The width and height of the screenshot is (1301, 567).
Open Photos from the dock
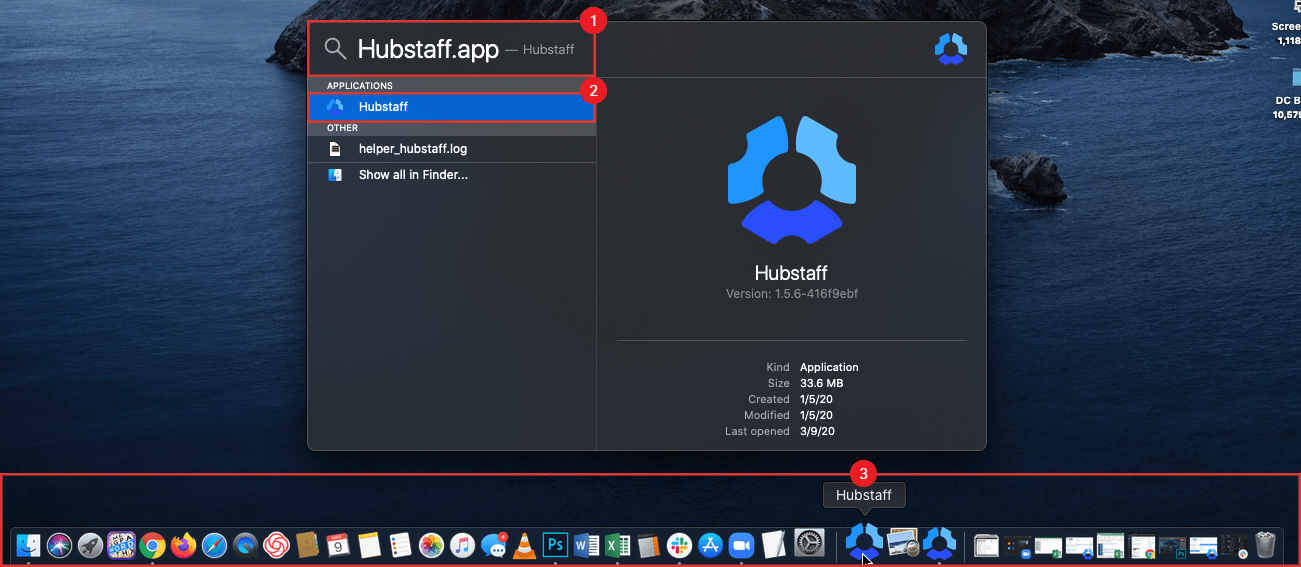point(431,545)
